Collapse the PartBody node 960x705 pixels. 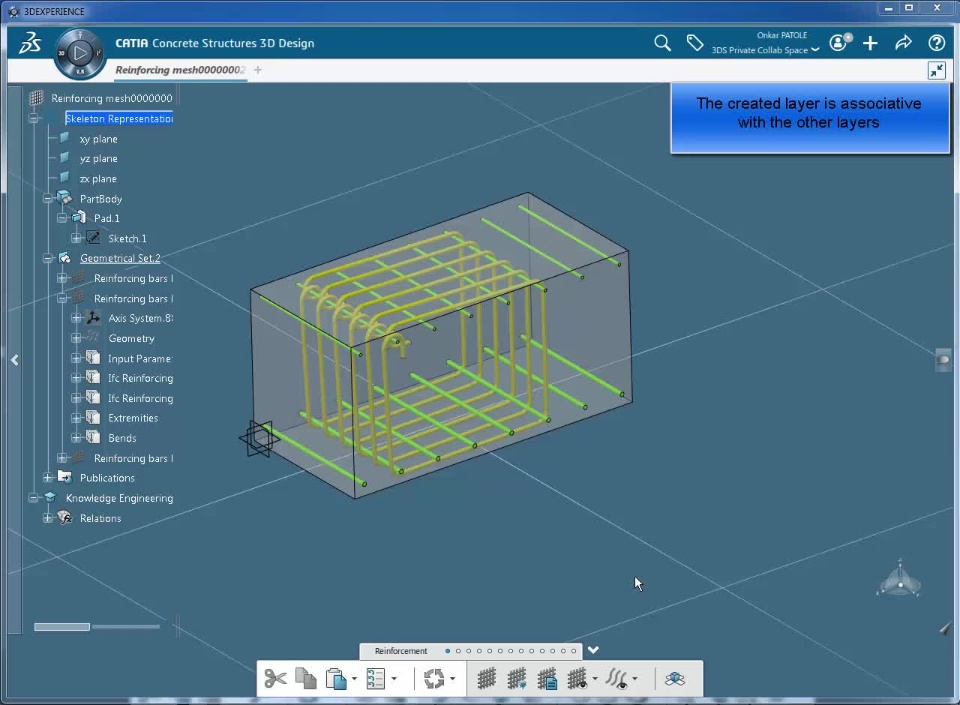pyautogui.click(x=48, y=198)
